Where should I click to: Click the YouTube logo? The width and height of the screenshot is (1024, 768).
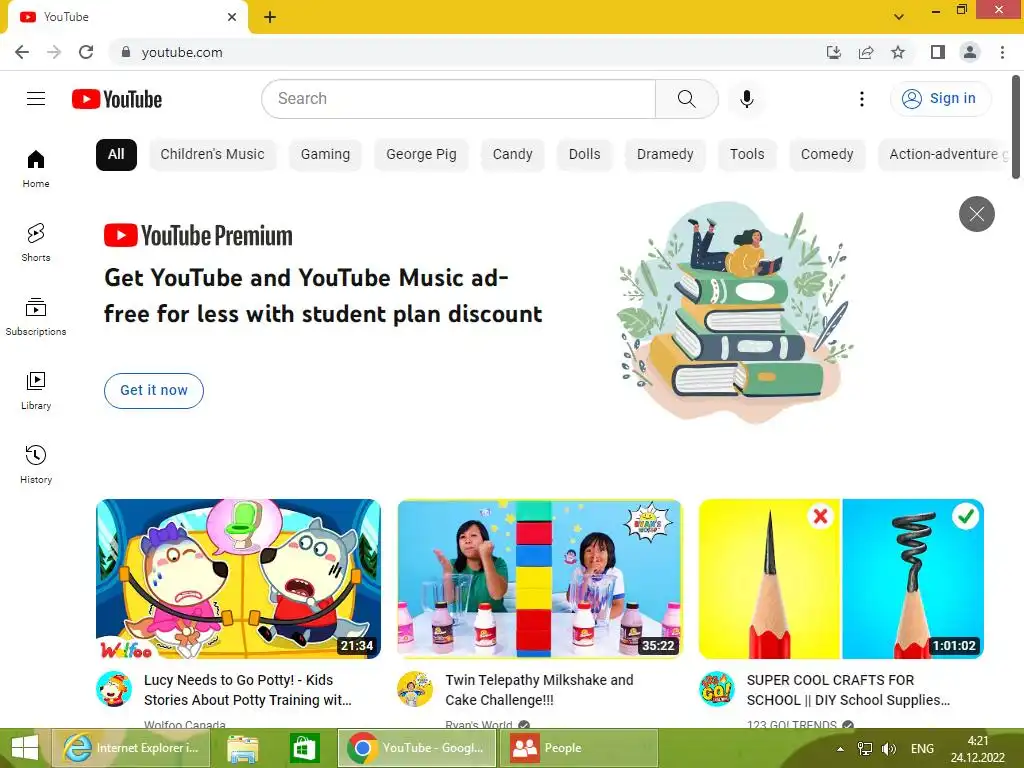[117, 99]
